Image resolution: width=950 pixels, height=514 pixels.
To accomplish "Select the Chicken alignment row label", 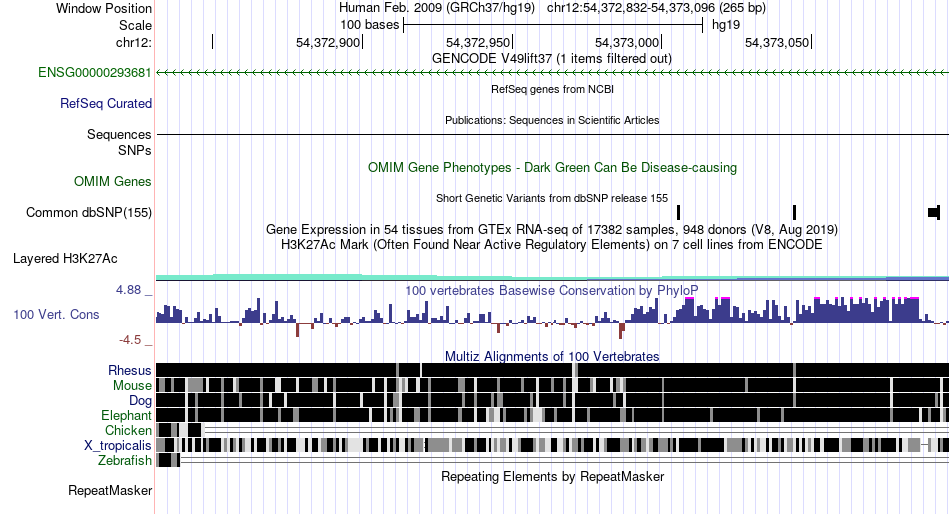I will tap(128, 430).
